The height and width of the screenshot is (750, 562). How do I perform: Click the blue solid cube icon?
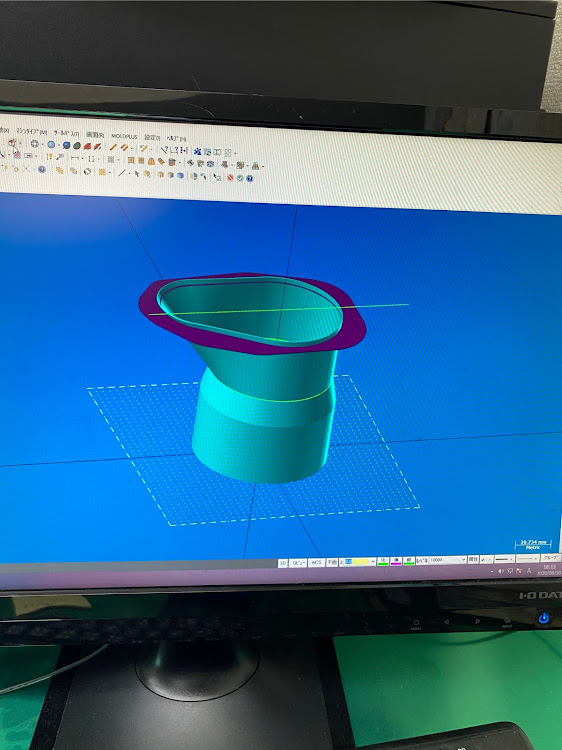pos(180,175)
